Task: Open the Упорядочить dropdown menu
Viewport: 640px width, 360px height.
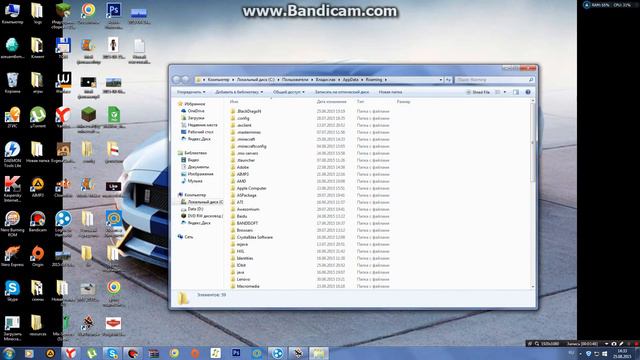Action: click(x=191, y=92)
